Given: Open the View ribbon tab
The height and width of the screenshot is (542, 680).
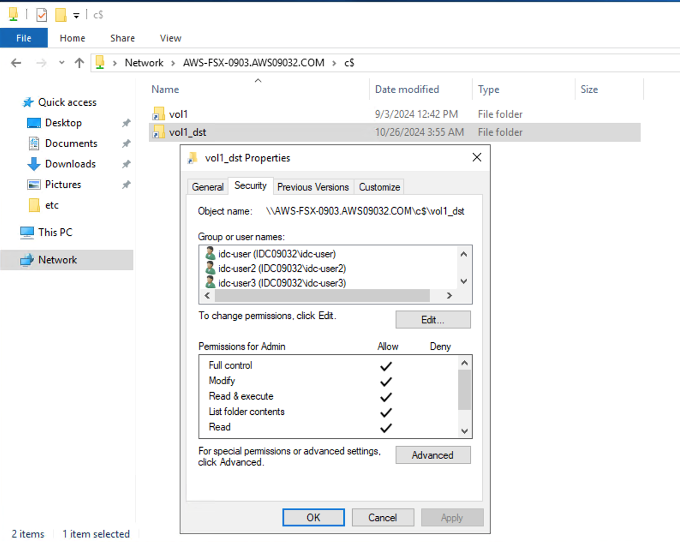Looking at the screenshot, I should [x=170, y=38].
